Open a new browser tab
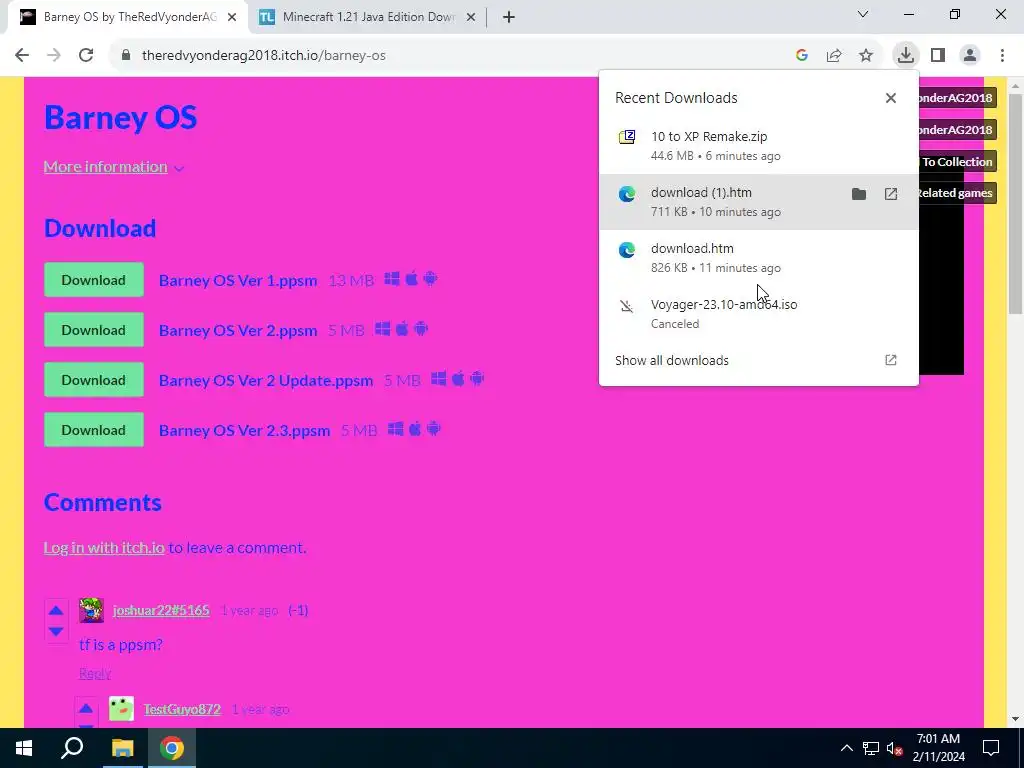The height and width of the screenshot is (768, 1024). [x=509, y=18]
